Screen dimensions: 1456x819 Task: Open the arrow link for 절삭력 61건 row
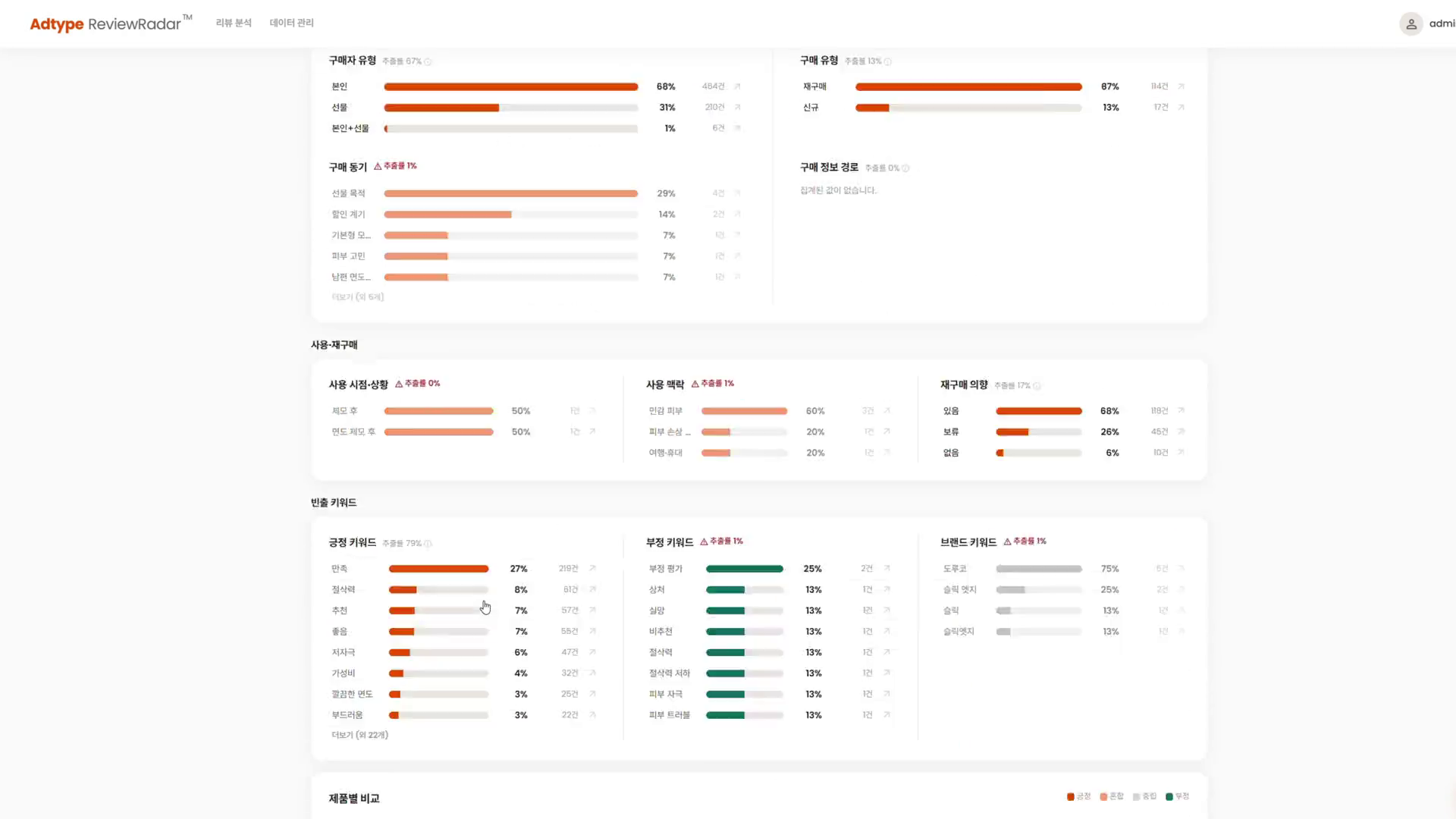pos(592,589)
